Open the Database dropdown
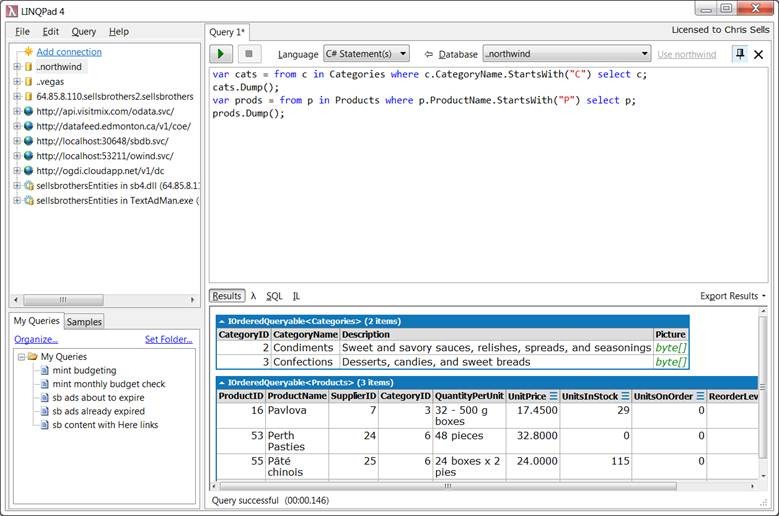The height and width of the screenshot is (516, 779). tap(567, 53)
